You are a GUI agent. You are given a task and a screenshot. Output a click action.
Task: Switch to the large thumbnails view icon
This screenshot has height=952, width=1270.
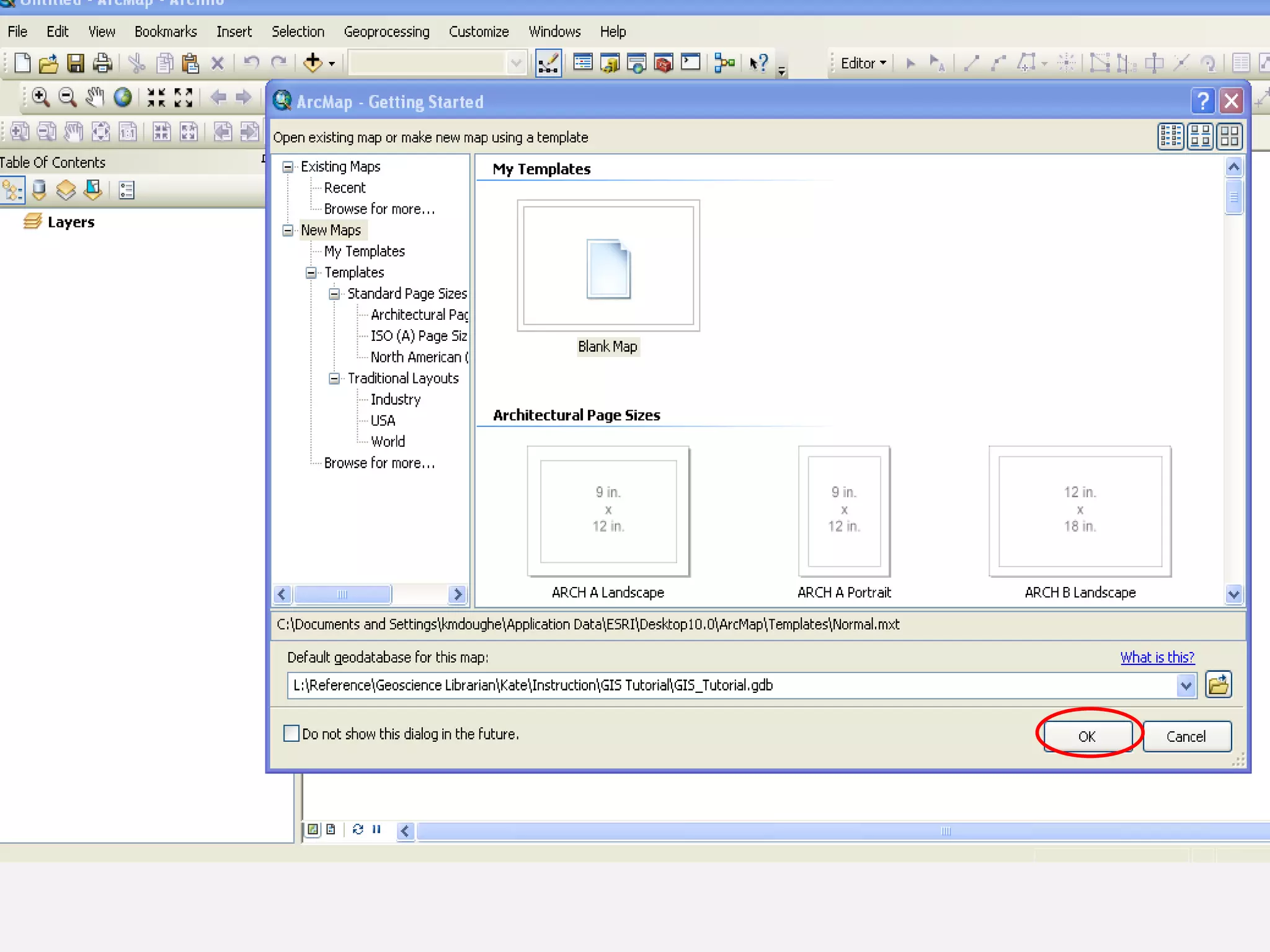[1230, 136]
